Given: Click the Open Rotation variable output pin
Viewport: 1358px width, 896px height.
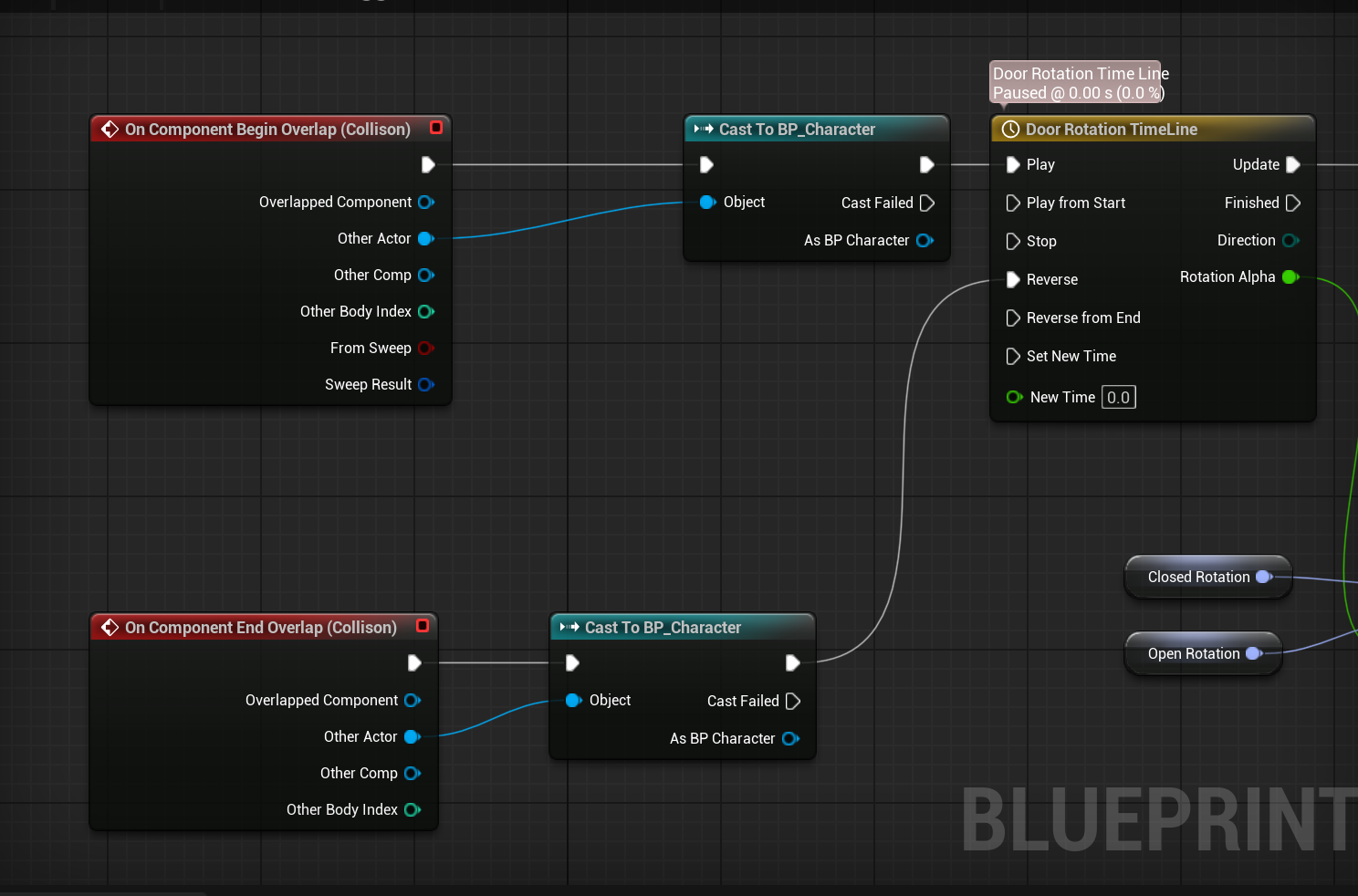Looking at the screenshot, I should tap(1254, 653).
